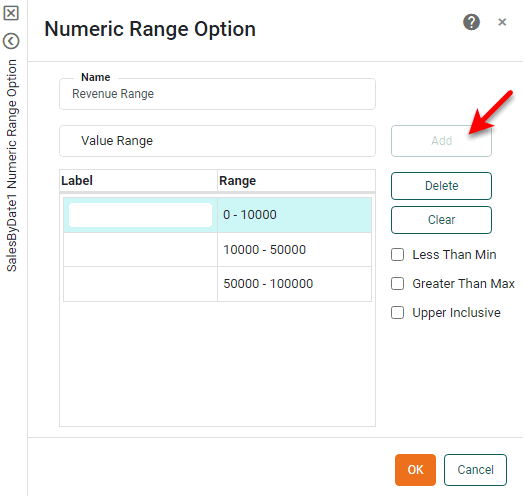The height and width of the screenshot is (496, 526).
Task: Click the Range column header
Action: [296, 181]
